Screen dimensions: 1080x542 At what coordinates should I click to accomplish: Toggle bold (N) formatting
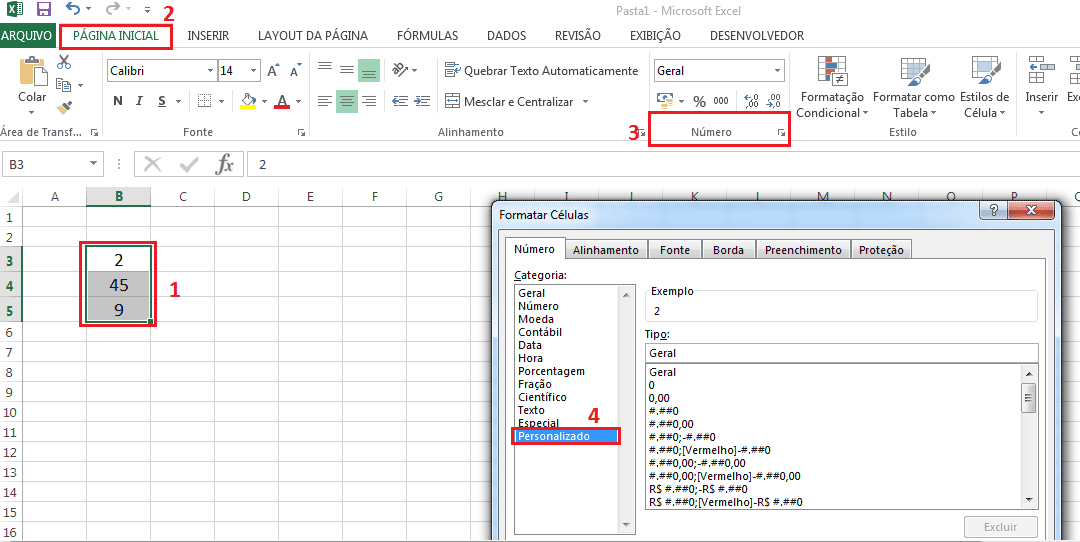pos(118,101)
